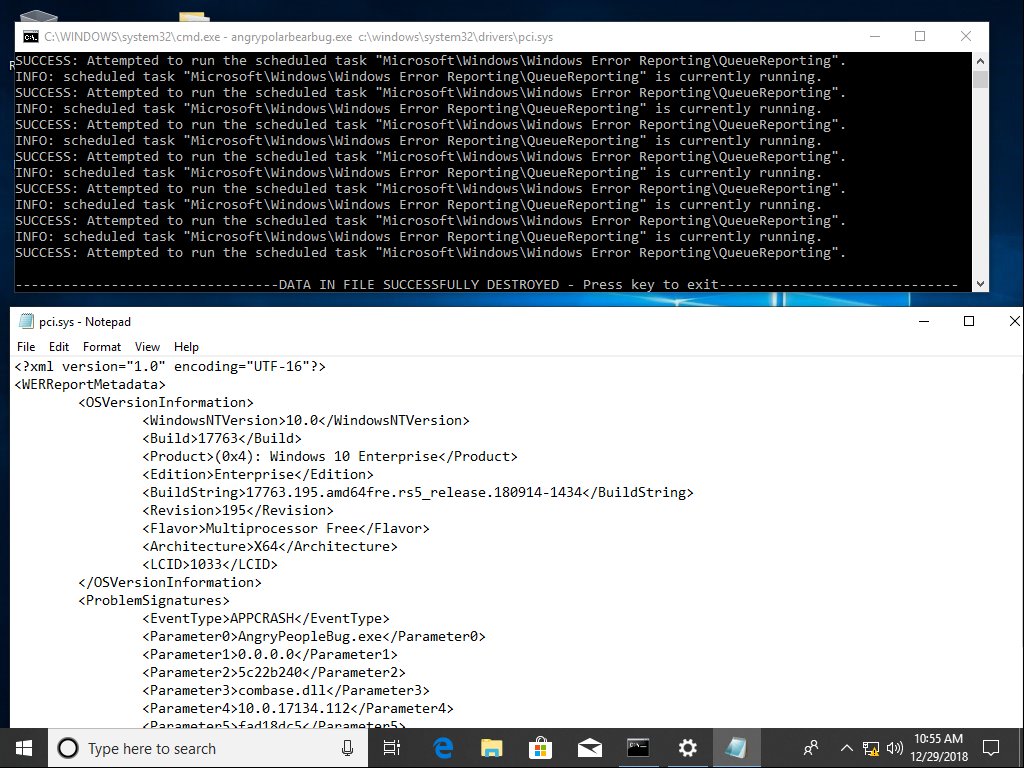Click the Flavor Multiprocessor Free line

point(286,528)
